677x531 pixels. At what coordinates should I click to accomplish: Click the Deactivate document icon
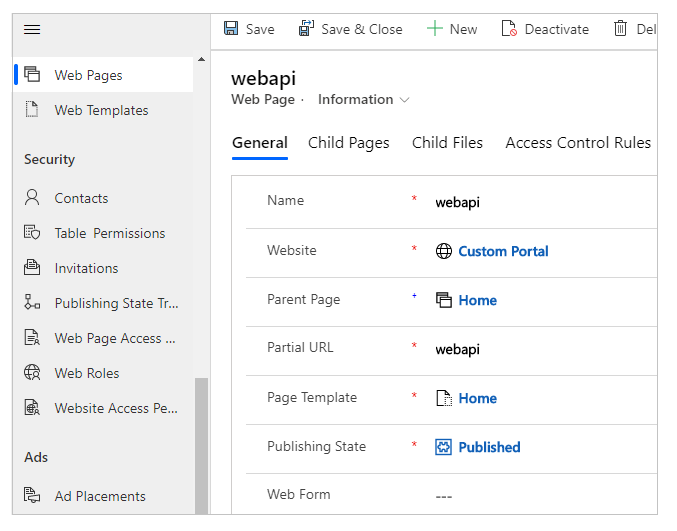(x=509, y=28)
